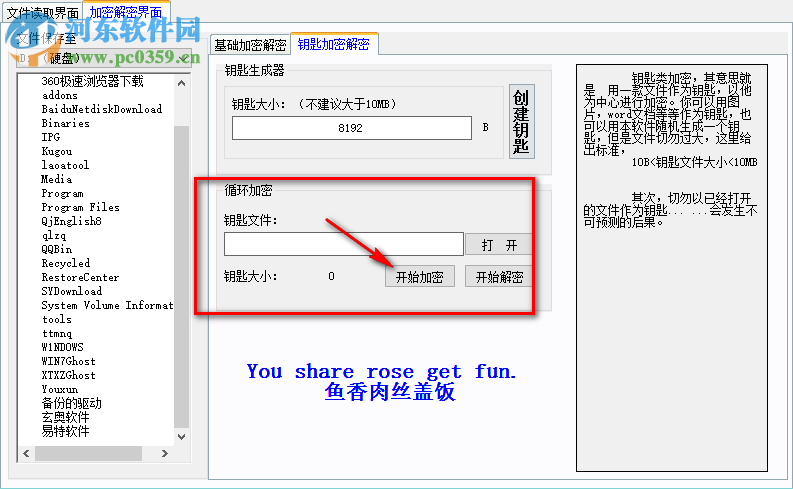Switch to the 文件读取界面 tab
Screen dimensions: 793x489
[x=42, y=12]
